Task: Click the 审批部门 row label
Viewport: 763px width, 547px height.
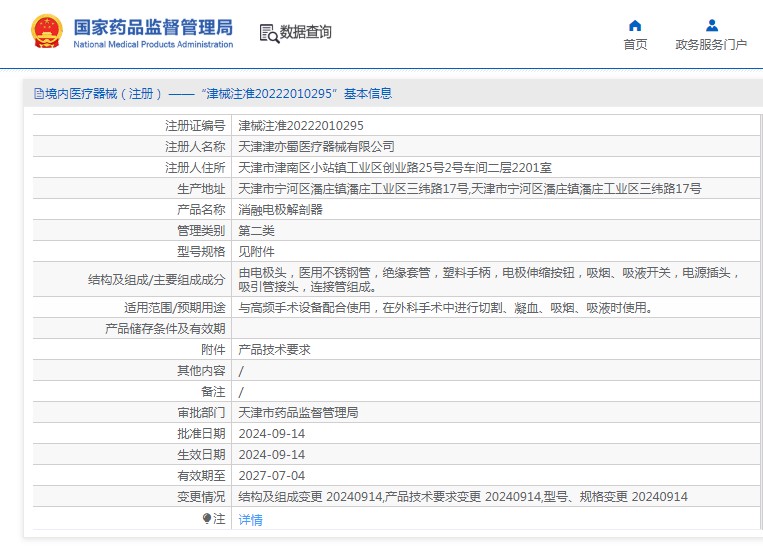Action: [201, 413]
